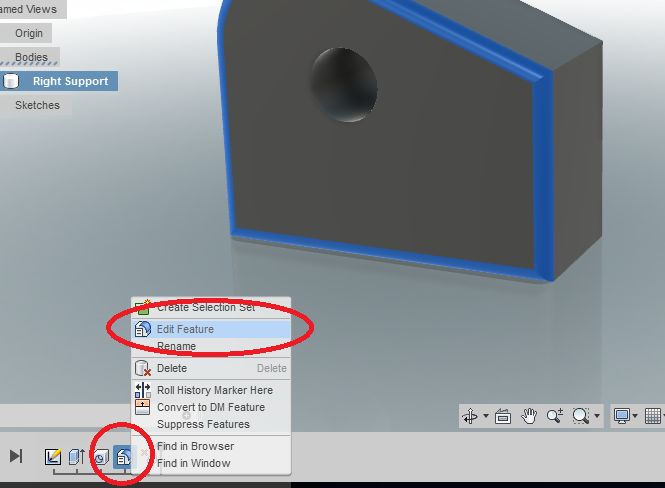Activate the Orbit navigation tool
This screenshot has height=488, width=665.
click(470, 415)
